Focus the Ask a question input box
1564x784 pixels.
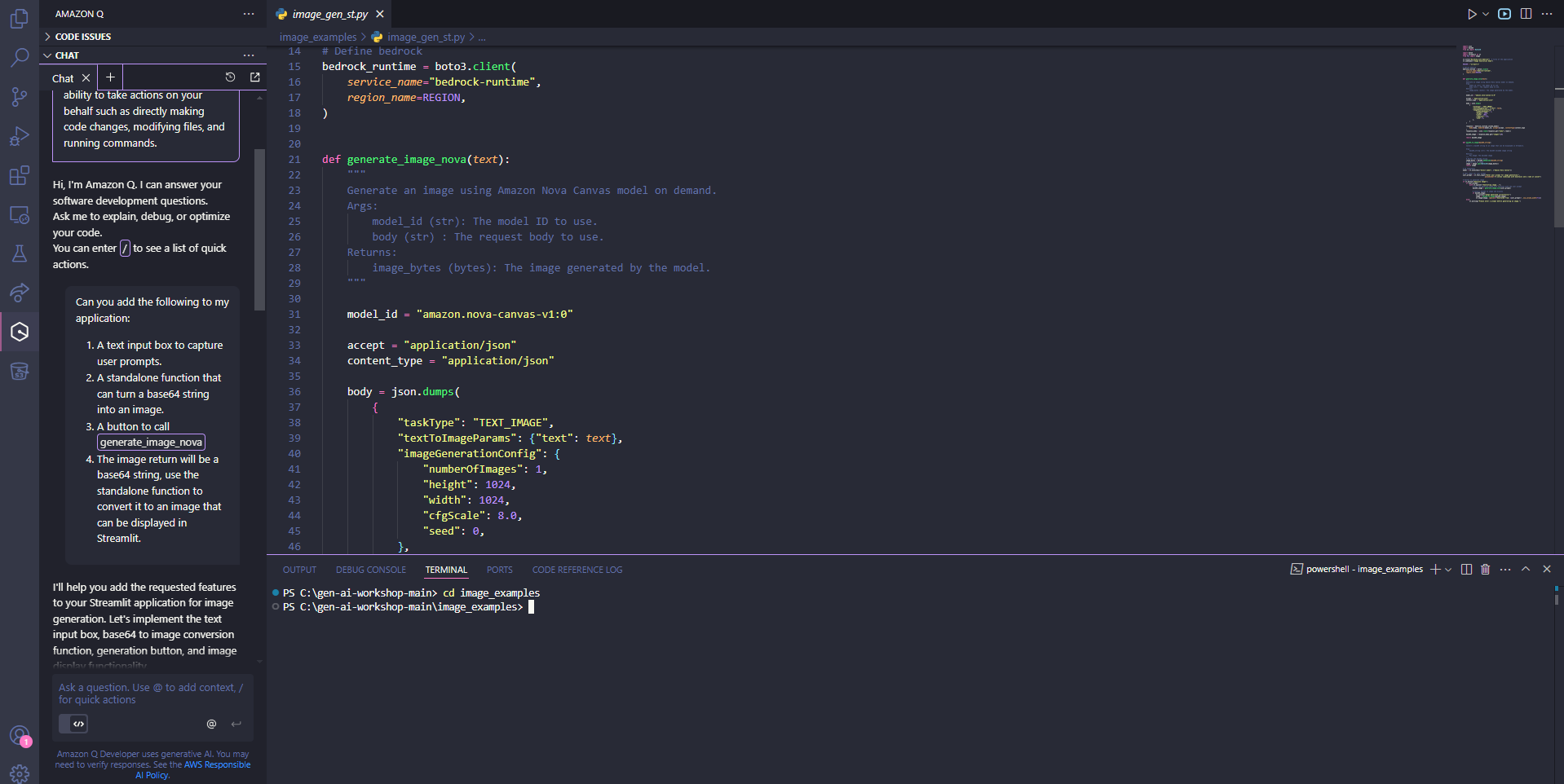click(153, 694)
